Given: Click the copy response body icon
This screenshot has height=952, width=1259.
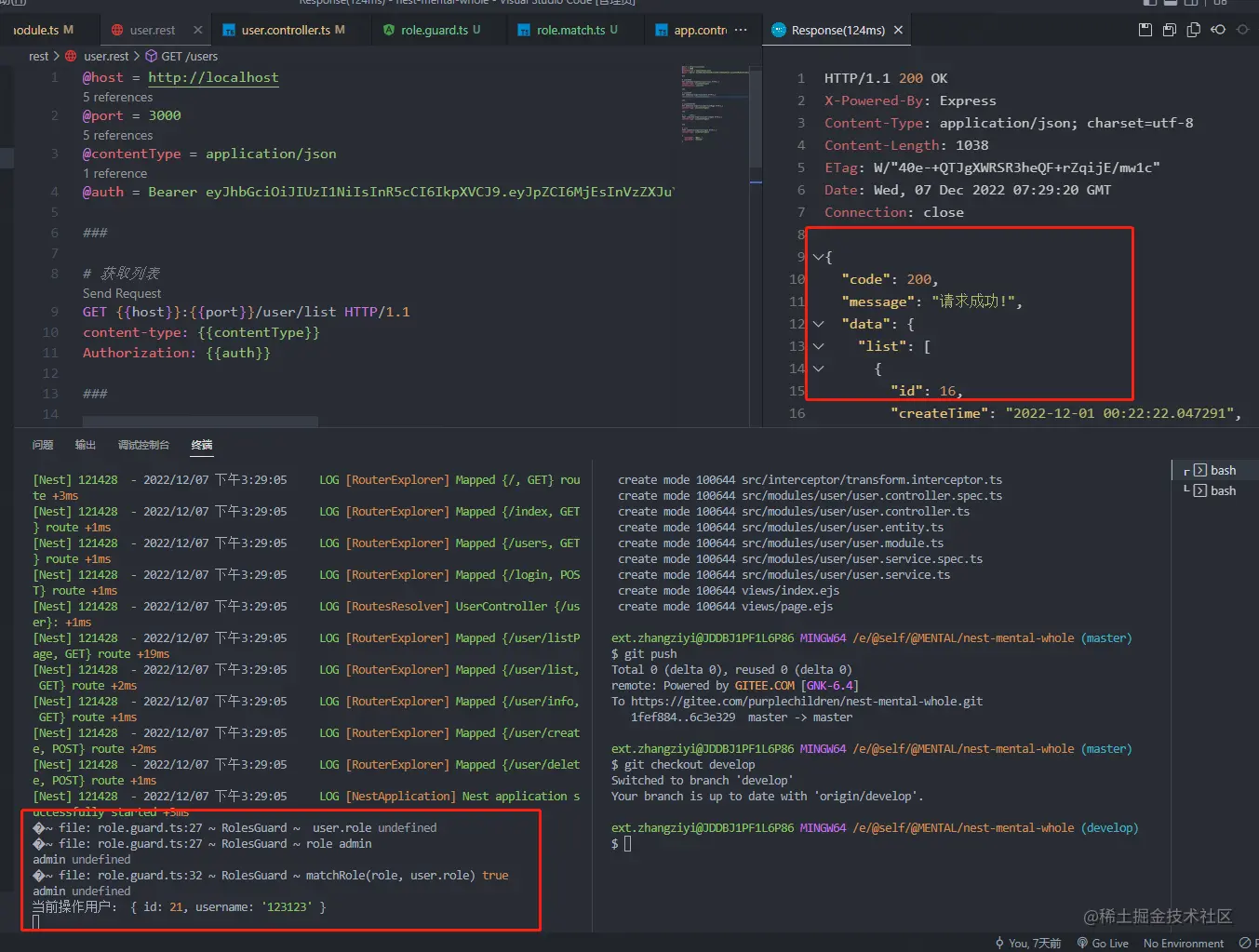Looking at the screenshot, I should coord(1194,30).
